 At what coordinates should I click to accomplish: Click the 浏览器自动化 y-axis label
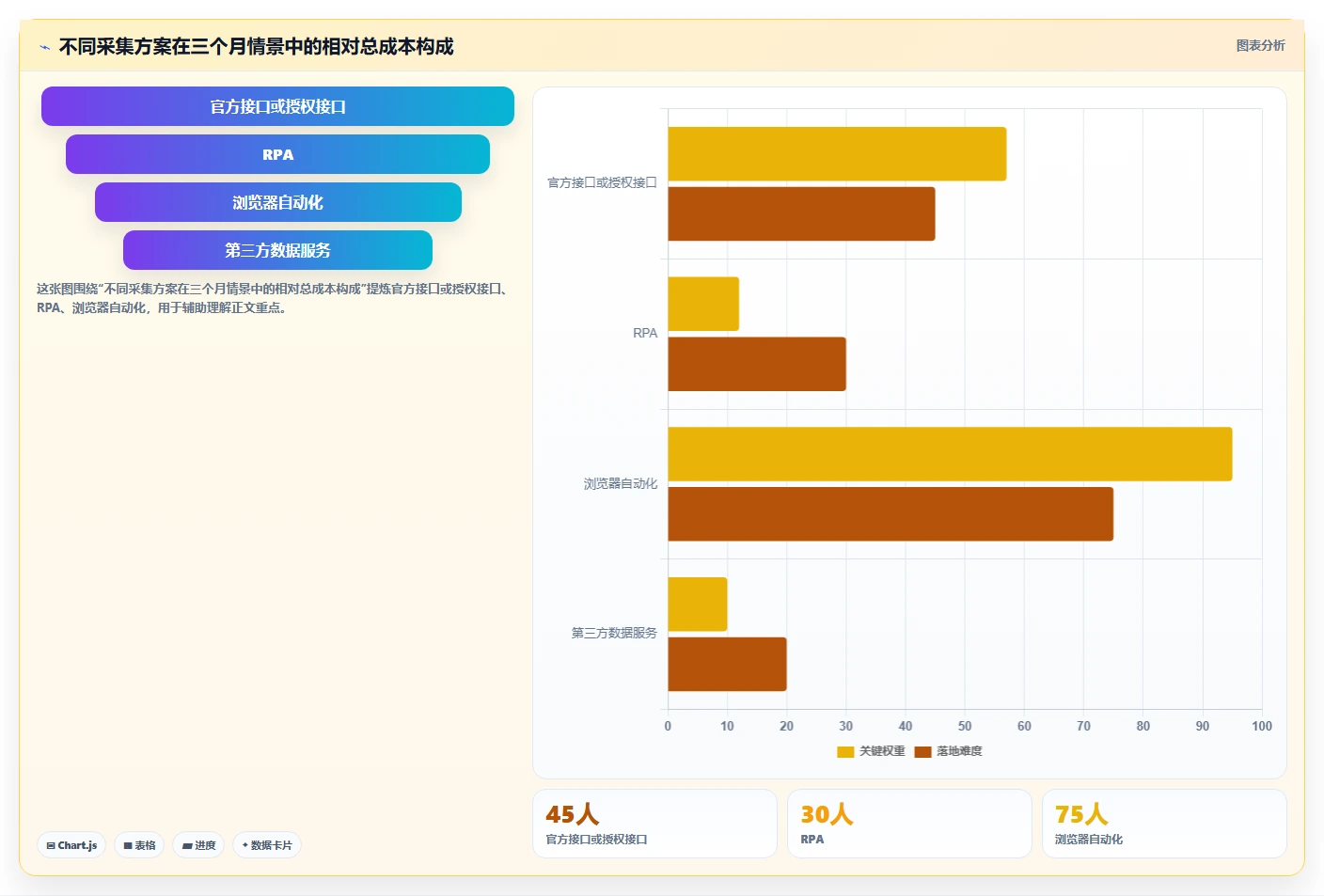coord(621,483)
